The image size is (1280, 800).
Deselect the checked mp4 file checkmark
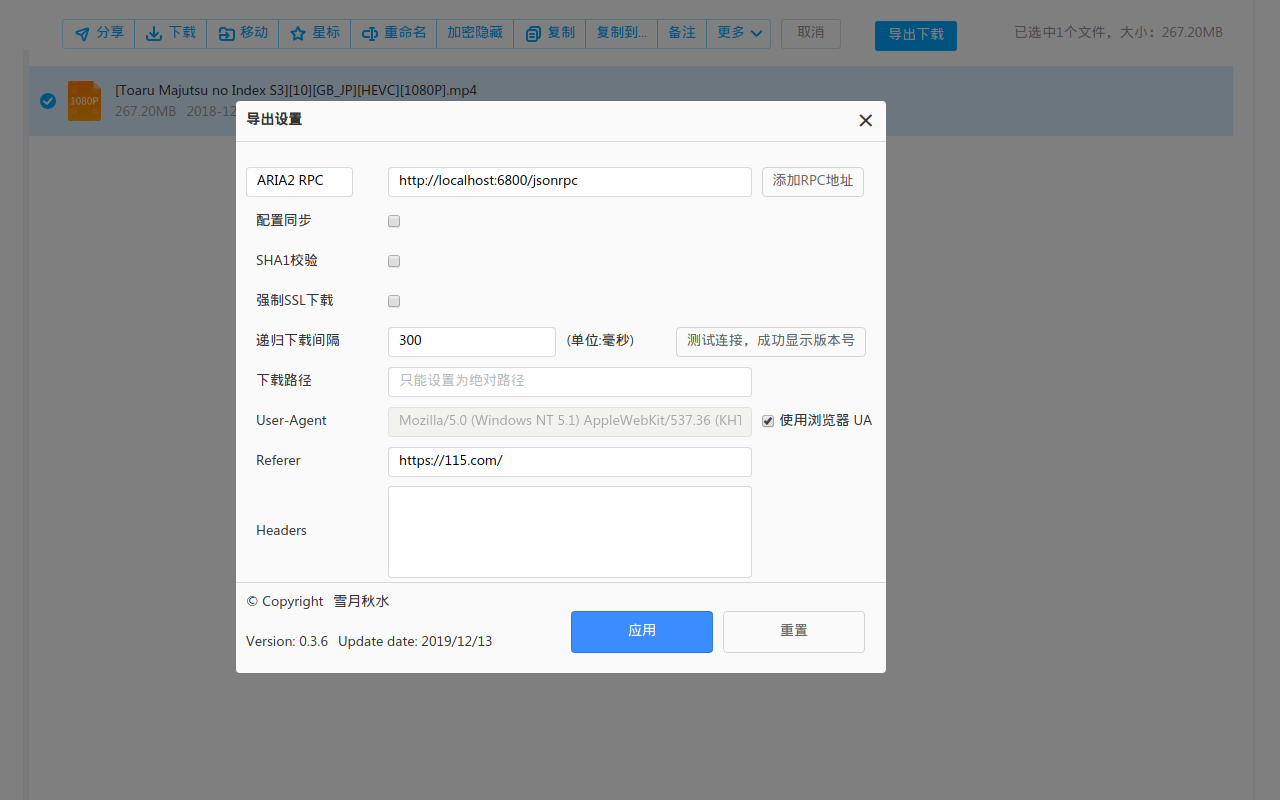tap(47, 100)
